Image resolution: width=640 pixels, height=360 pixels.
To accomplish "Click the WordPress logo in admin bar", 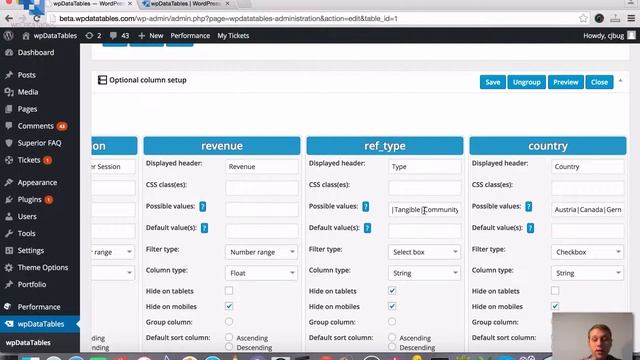I will tap(9, 36).
